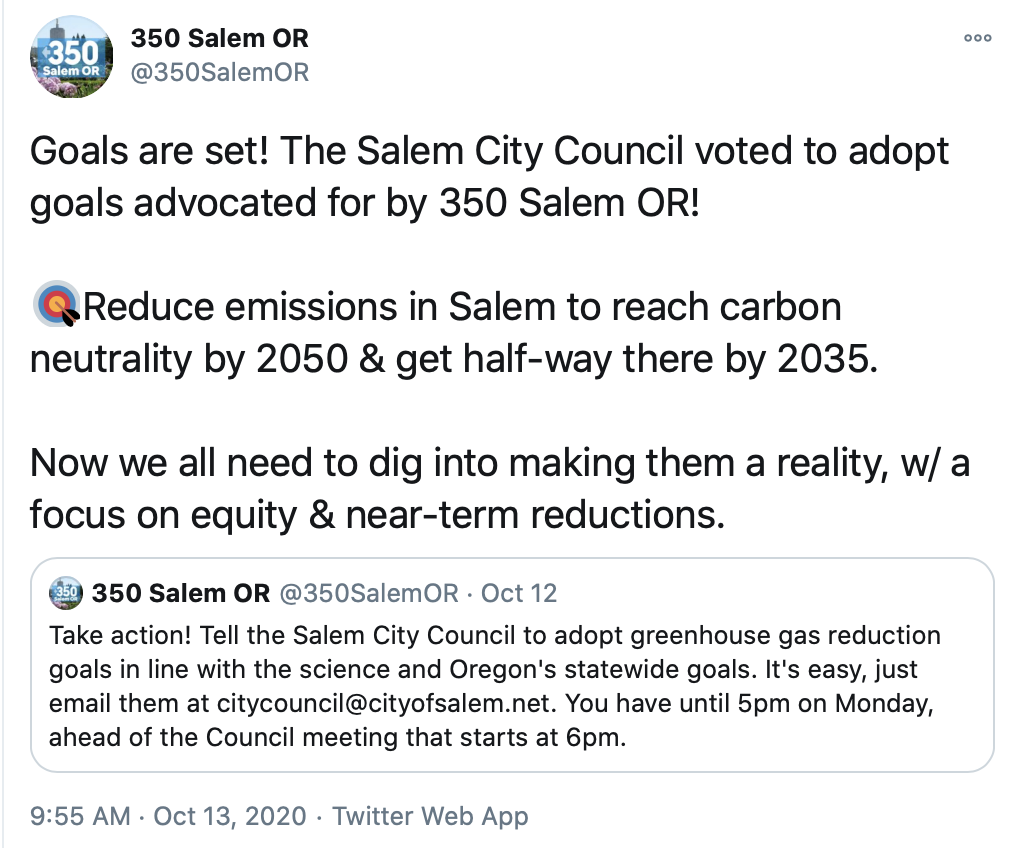Screen dimensions: 1016x848
Task: Click the @350SalemOR handle inside the quoted tweet
Action: pyautogui.click(x=368, y=593)
